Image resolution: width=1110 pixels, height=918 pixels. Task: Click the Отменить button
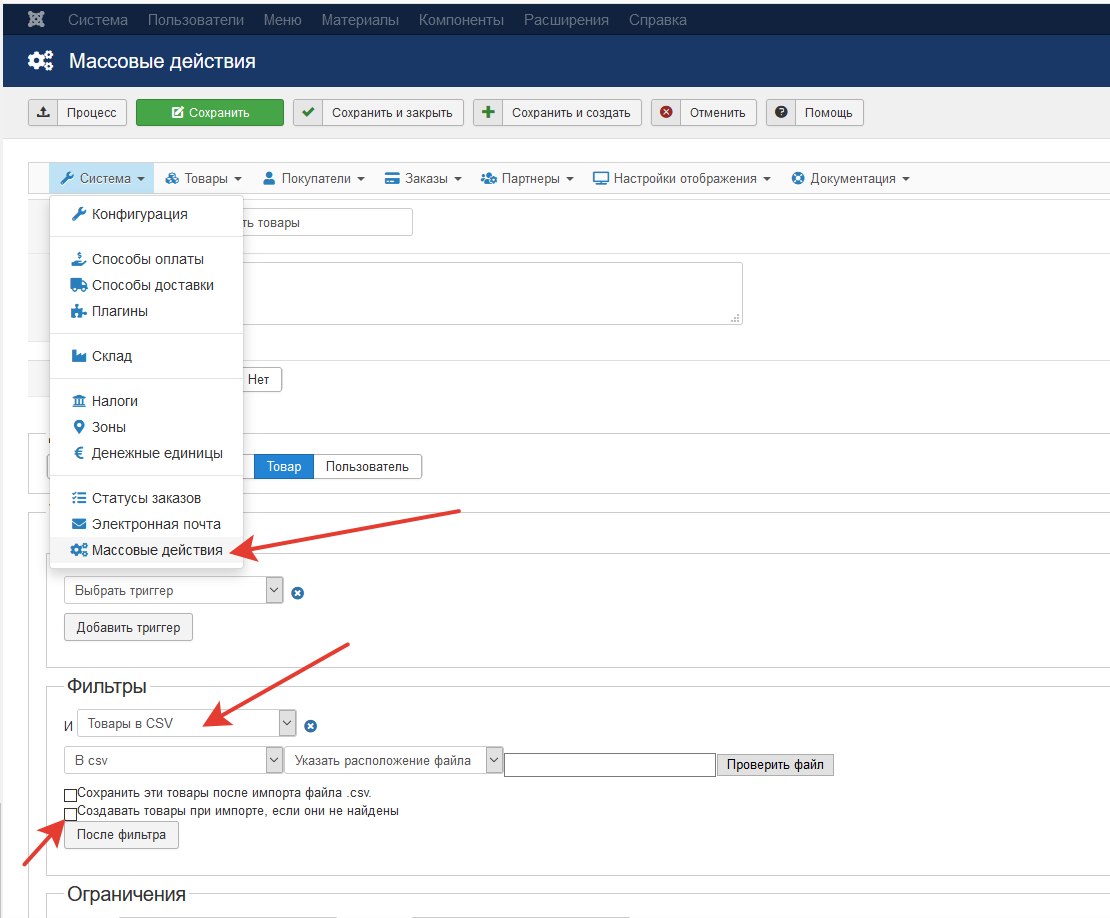[704, 113]
